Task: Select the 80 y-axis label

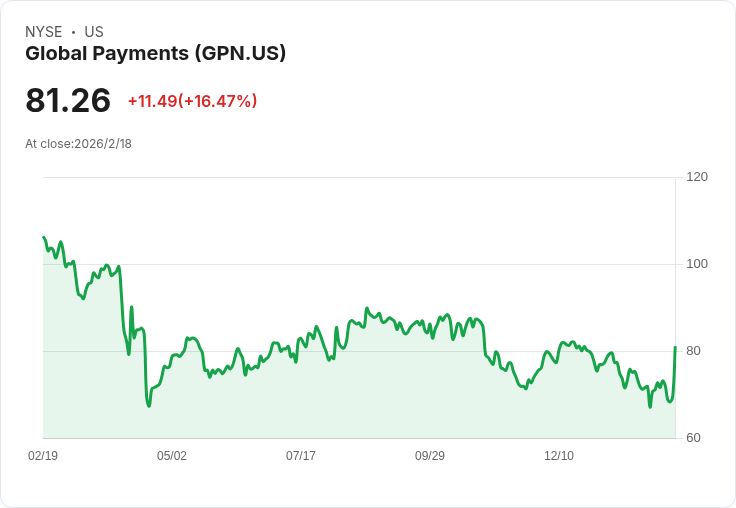Action: tap(693, 351)
